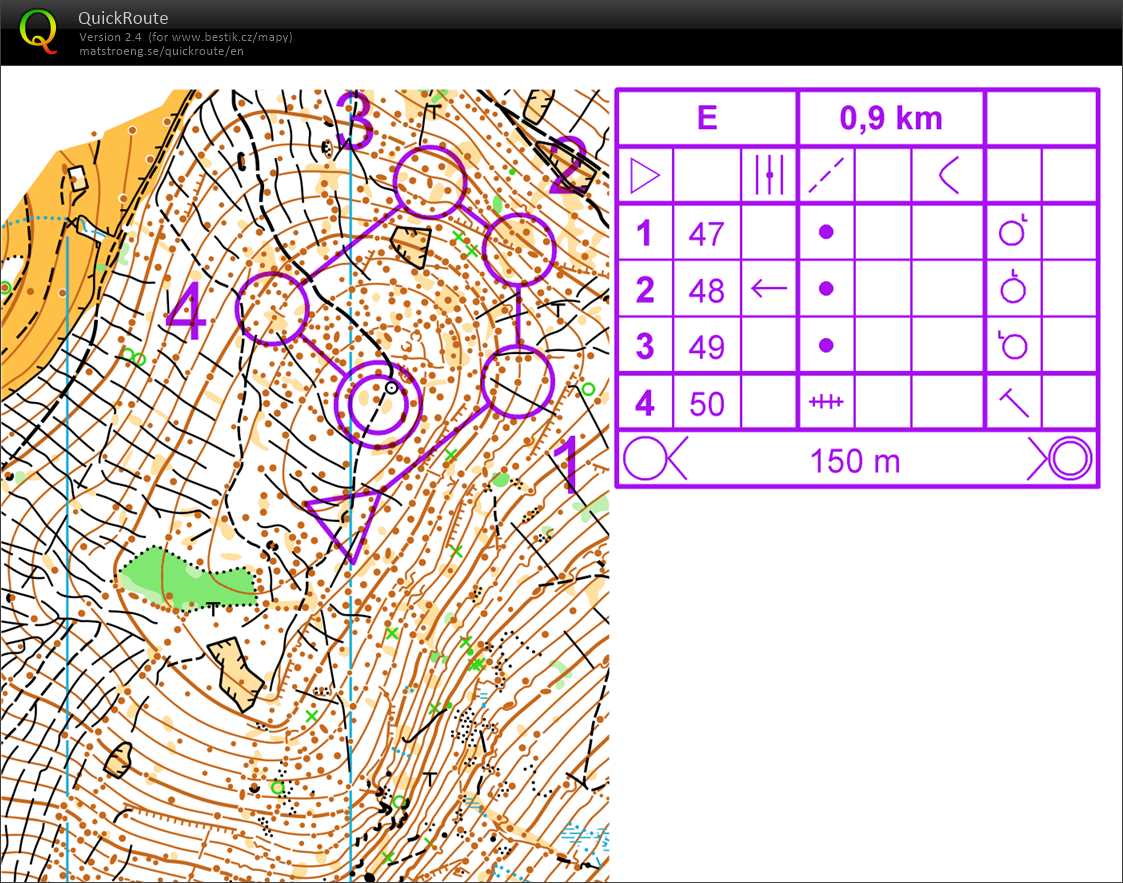
Task: Click the start triangle symbol in the description table
Action: 645,176
